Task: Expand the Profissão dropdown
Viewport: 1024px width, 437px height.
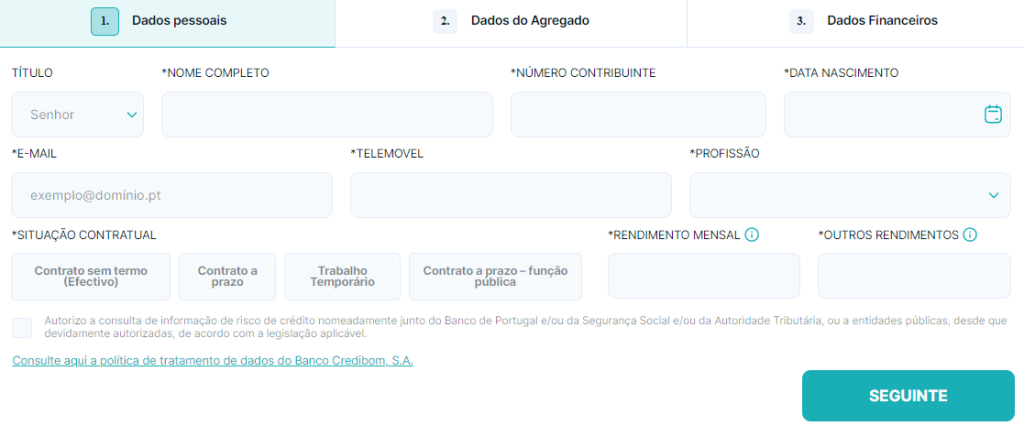Action: click(x=849, y=195)
